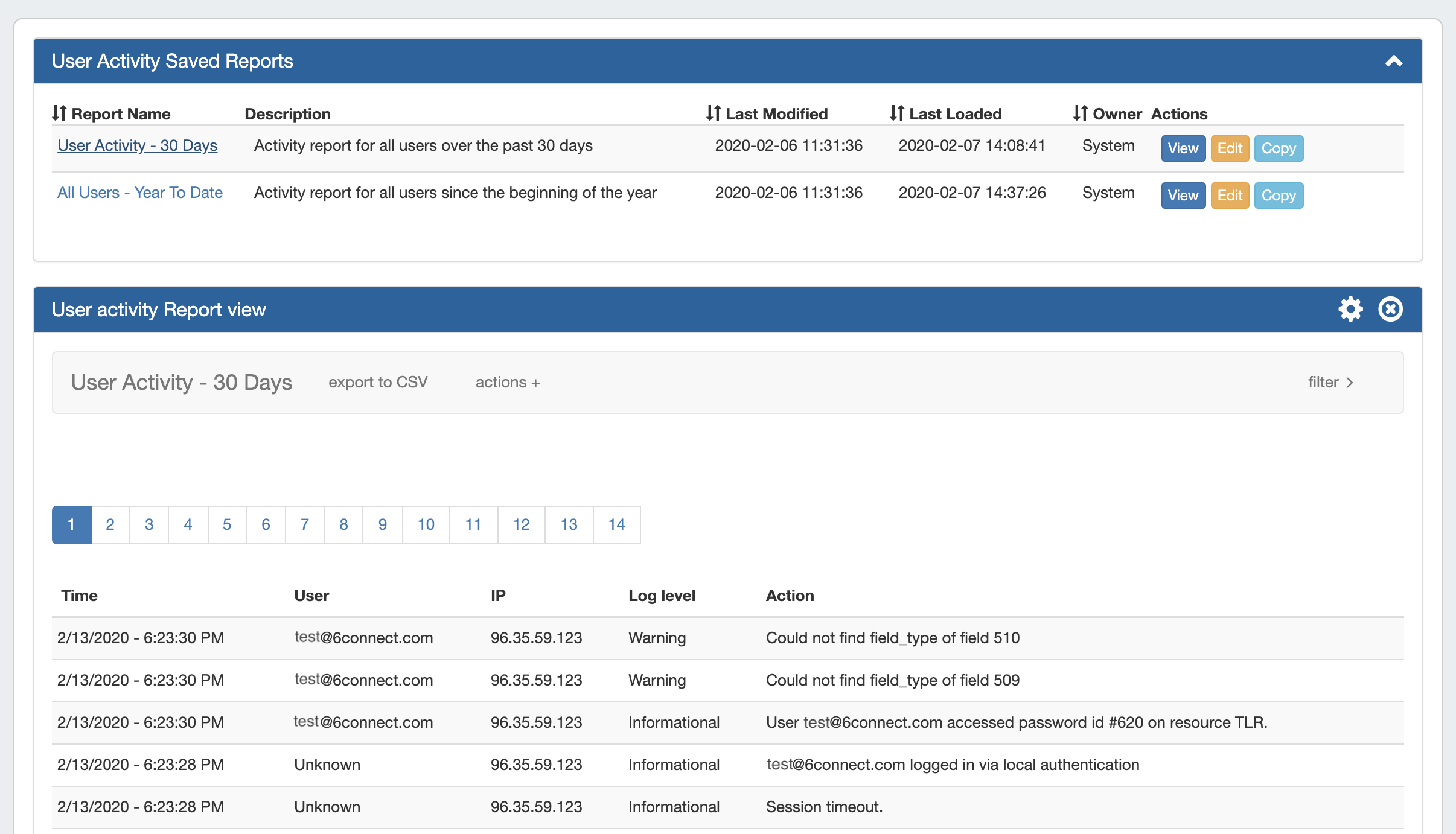Screen dimensions: 1456x834
Task: Collapse the User Activity Saved Reports panel
Action: tap(1393, 61)
